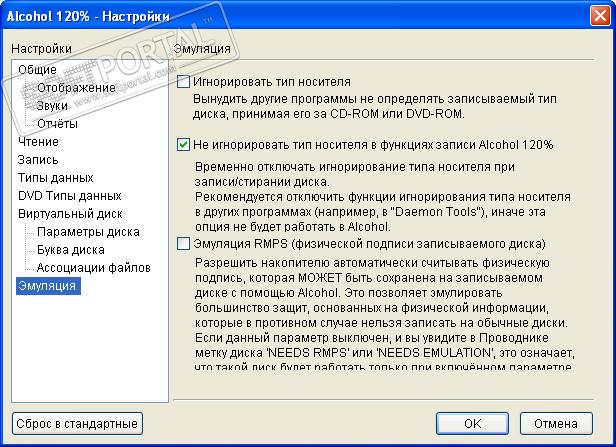Enable the Игнорировать тип носителя checkbox

tap(183, 82)
